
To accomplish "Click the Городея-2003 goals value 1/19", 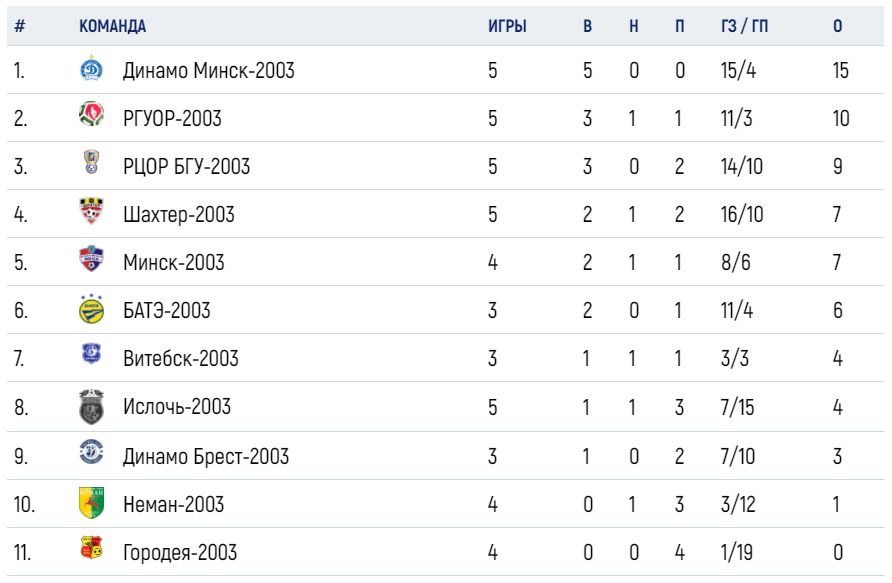I will coord(737,552).
